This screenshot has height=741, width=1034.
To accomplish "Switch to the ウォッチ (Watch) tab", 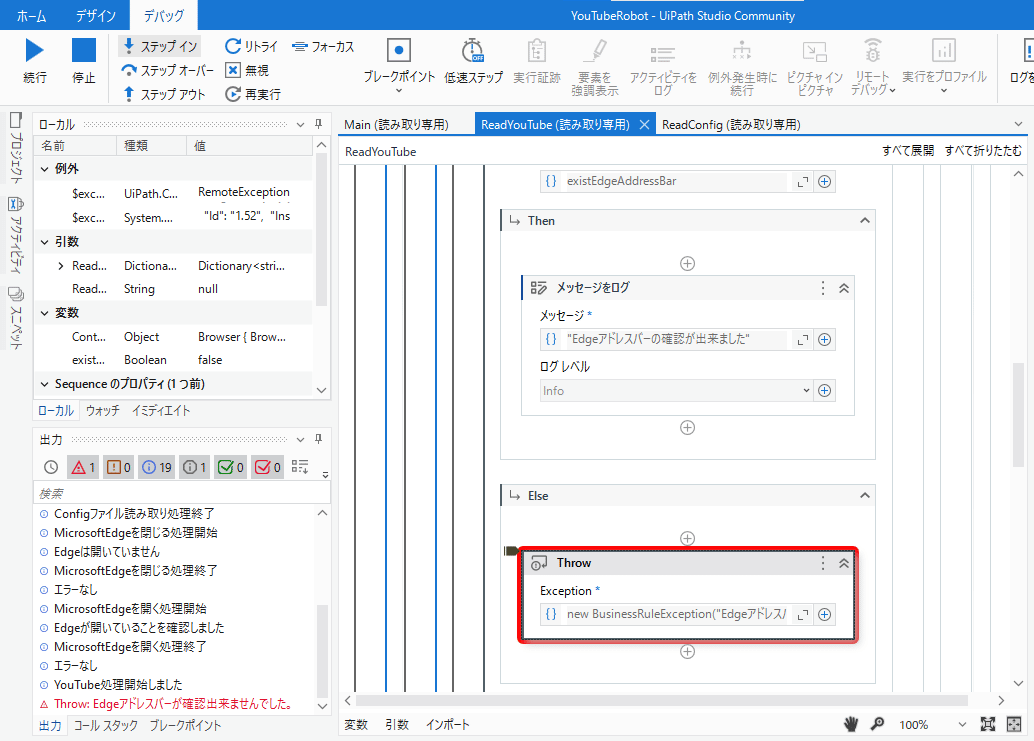I will (103, 411).
